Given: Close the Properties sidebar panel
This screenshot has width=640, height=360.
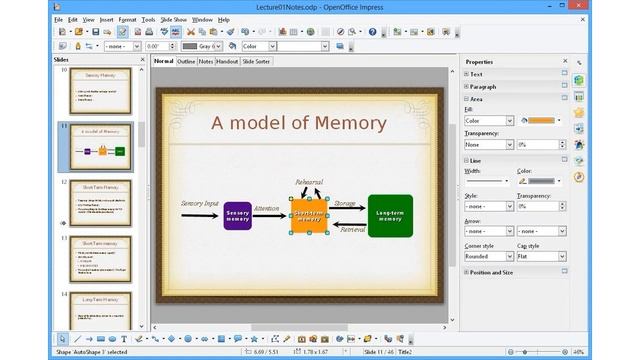Looking at the screenshot, I should [x=565, y=61].
